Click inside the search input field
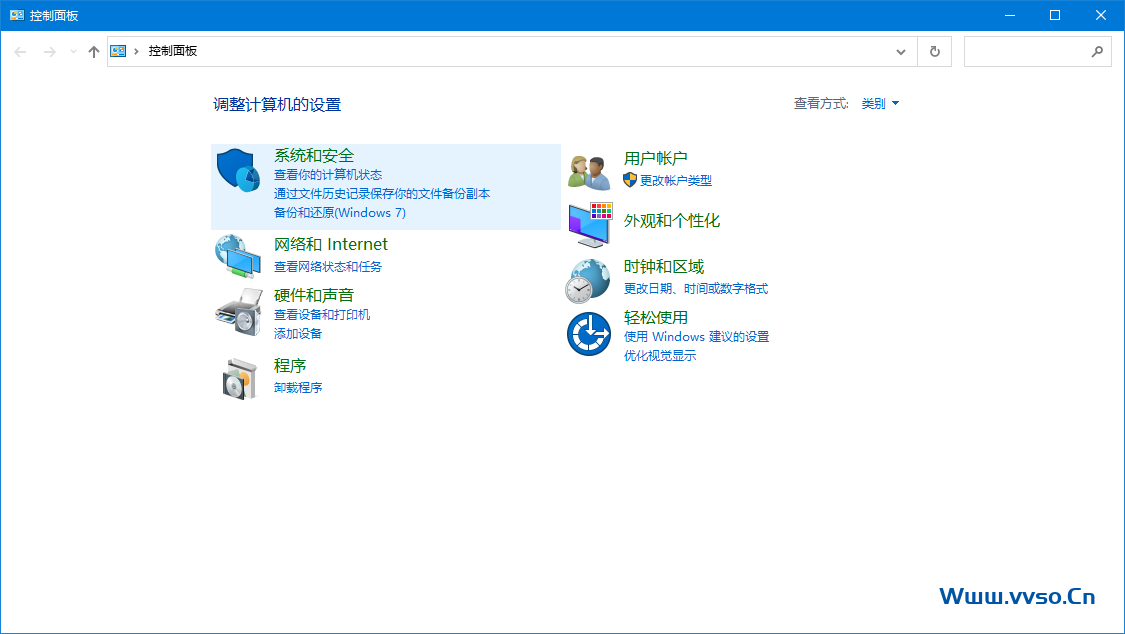Image resolution: width=1125 pixels, height=634 pixels. pyautogui.click(x=1030, y=51)
